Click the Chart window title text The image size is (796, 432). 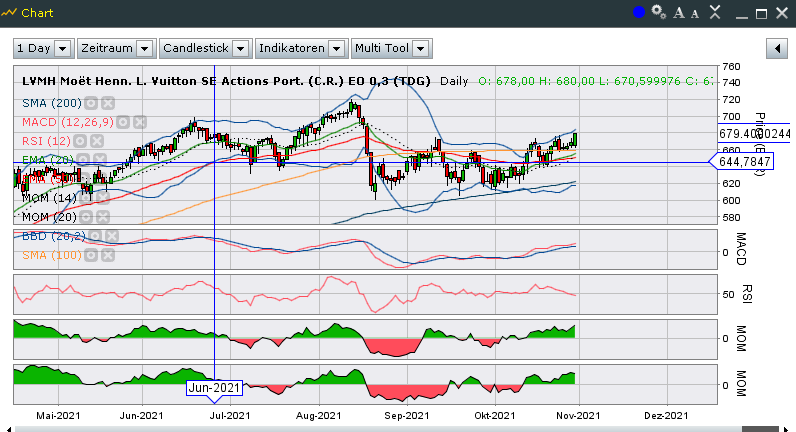pos(37,13)
